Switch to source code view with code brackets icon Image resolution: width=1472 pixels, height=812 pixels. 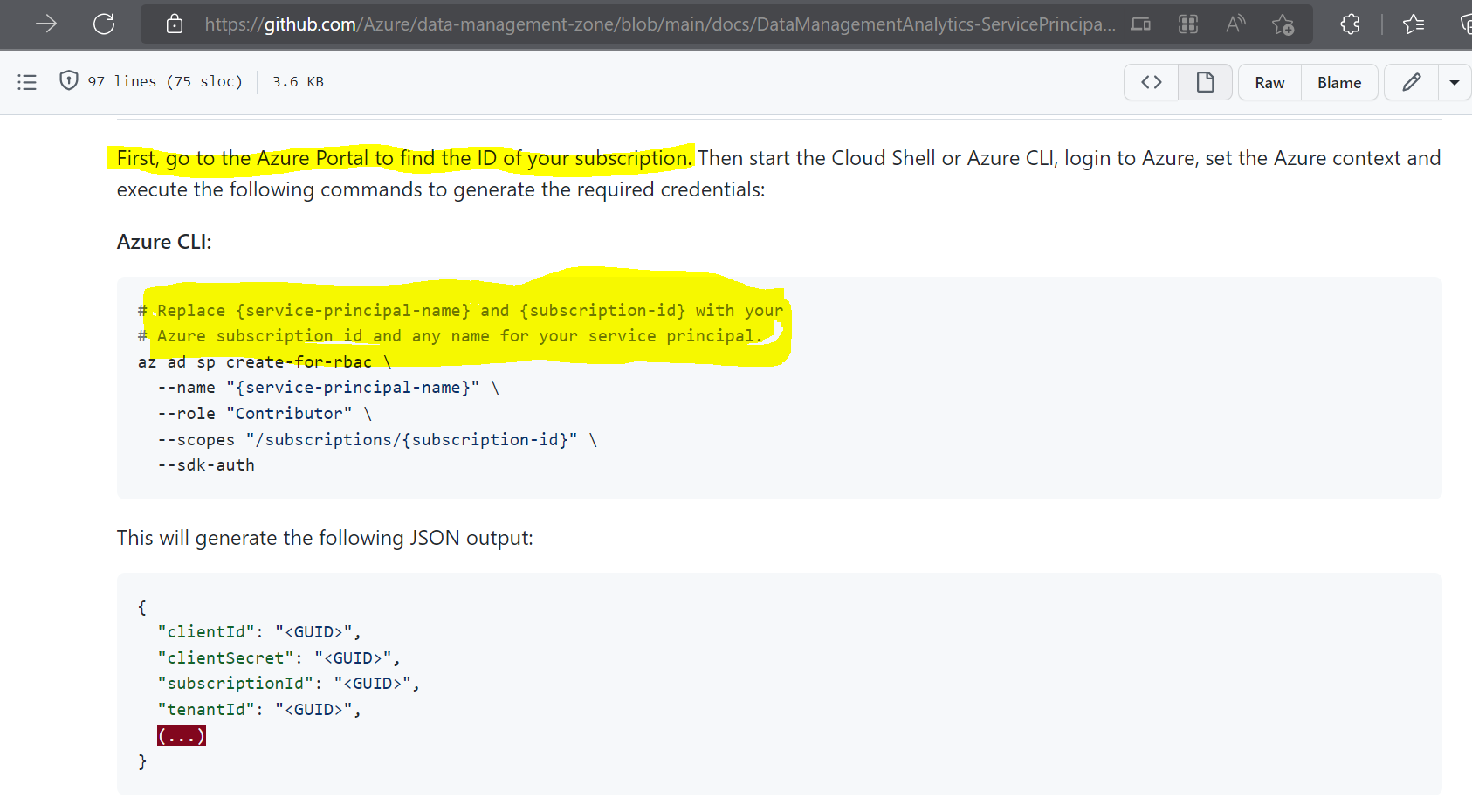click(x=1150, y=81)
